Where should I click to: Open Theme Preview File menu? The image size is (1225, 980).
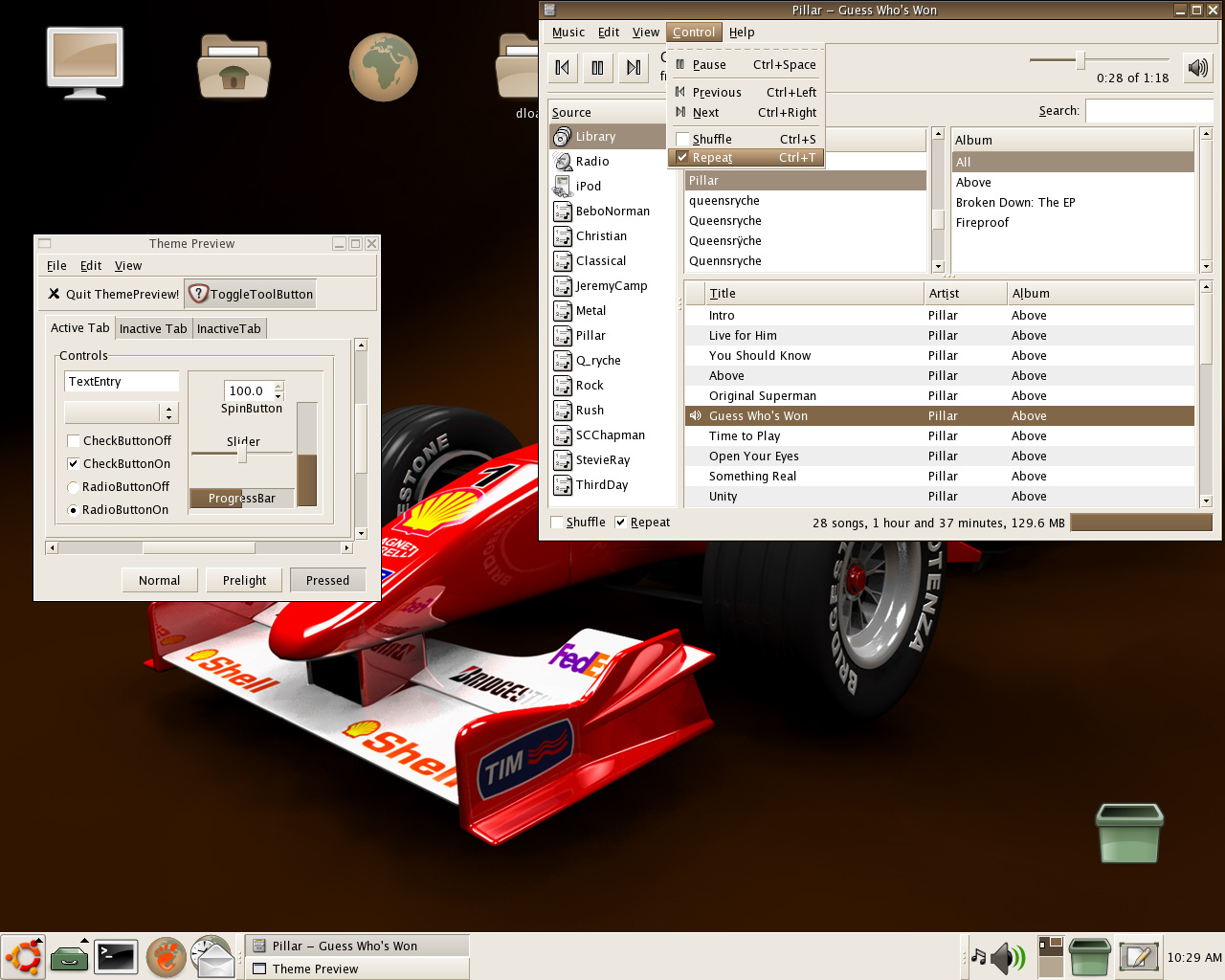[x=56, y=266]
